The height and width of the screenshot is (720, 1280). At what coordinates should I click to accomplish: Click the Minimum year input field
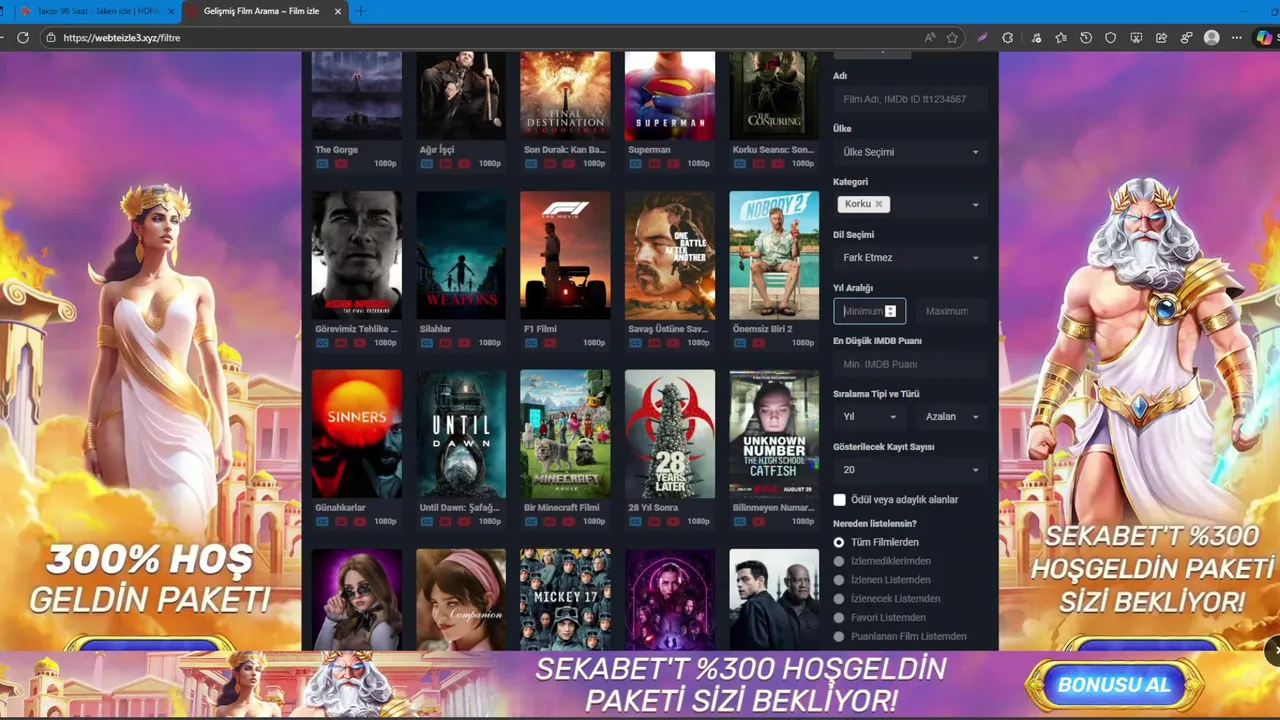tap(870, 311)
